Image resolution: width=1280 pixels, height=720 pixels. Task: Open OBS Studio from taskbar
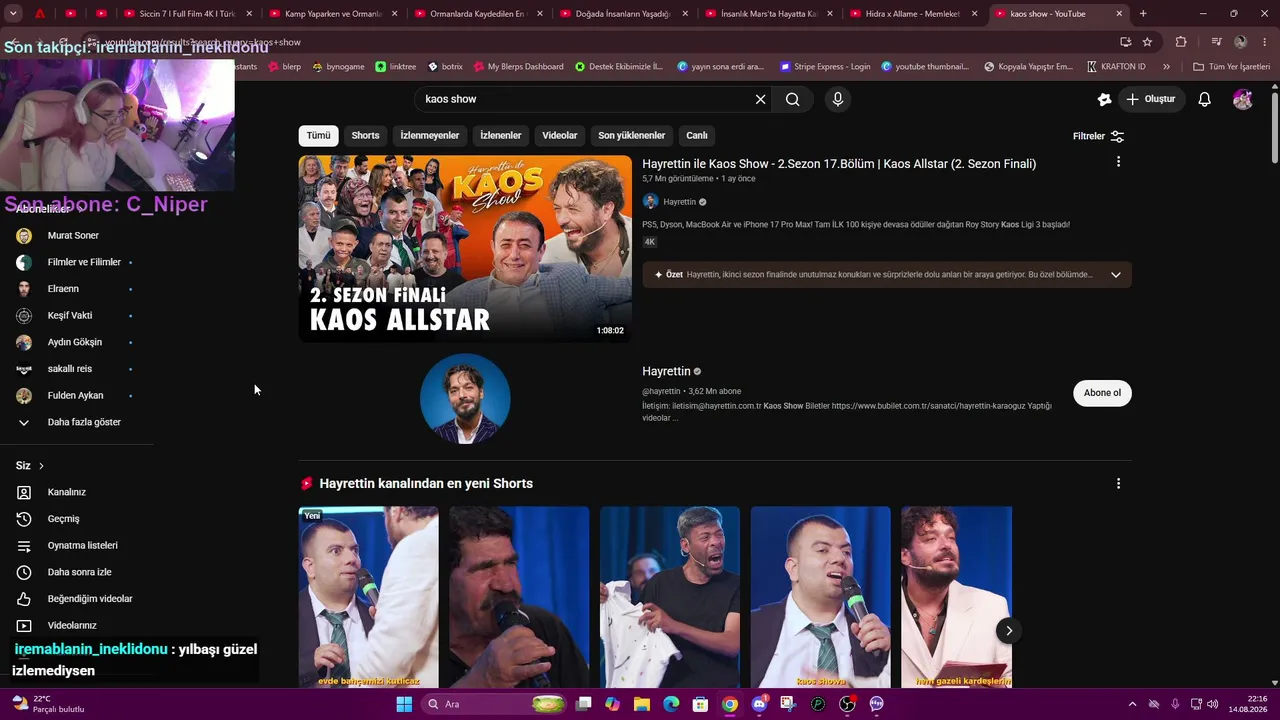click(x=847, y=704)
